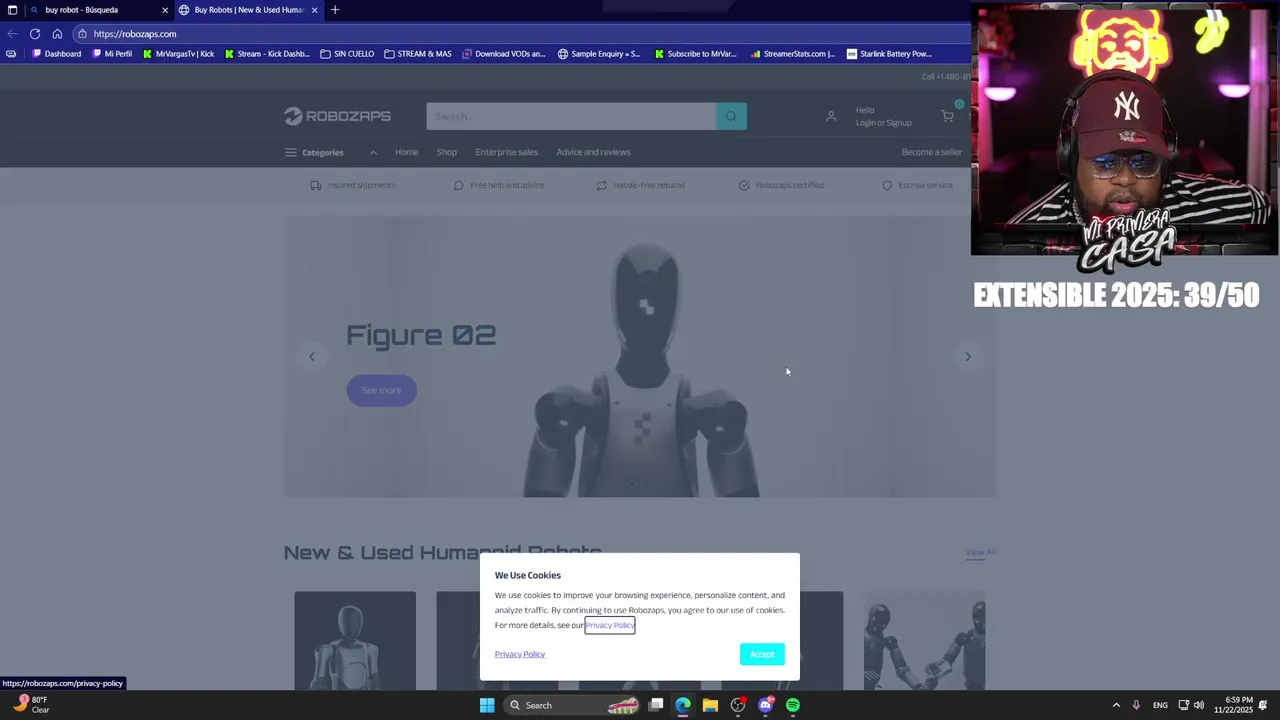The height and width of the screenshot is (720, 1280).
Task: Open the Download VODs bookmark
Action: 504,54
